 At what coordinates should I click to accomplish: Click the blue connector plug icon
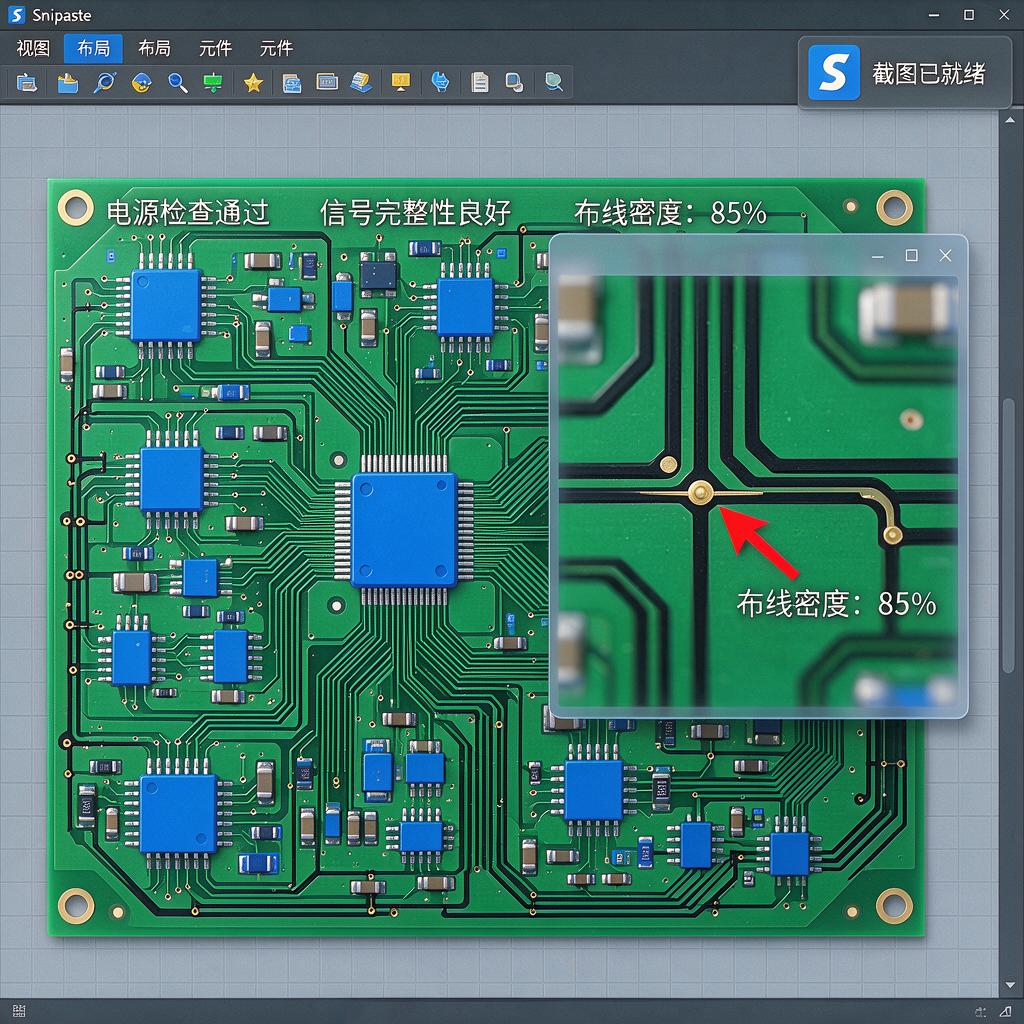[x=440, y=82]
